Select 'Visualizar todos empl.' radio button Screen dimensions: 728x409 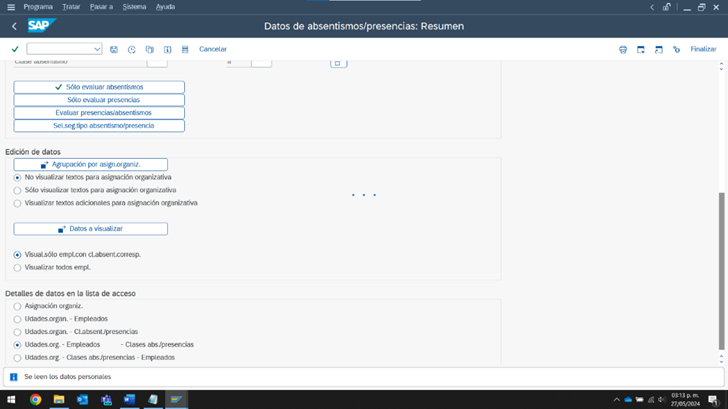(17, 268)
